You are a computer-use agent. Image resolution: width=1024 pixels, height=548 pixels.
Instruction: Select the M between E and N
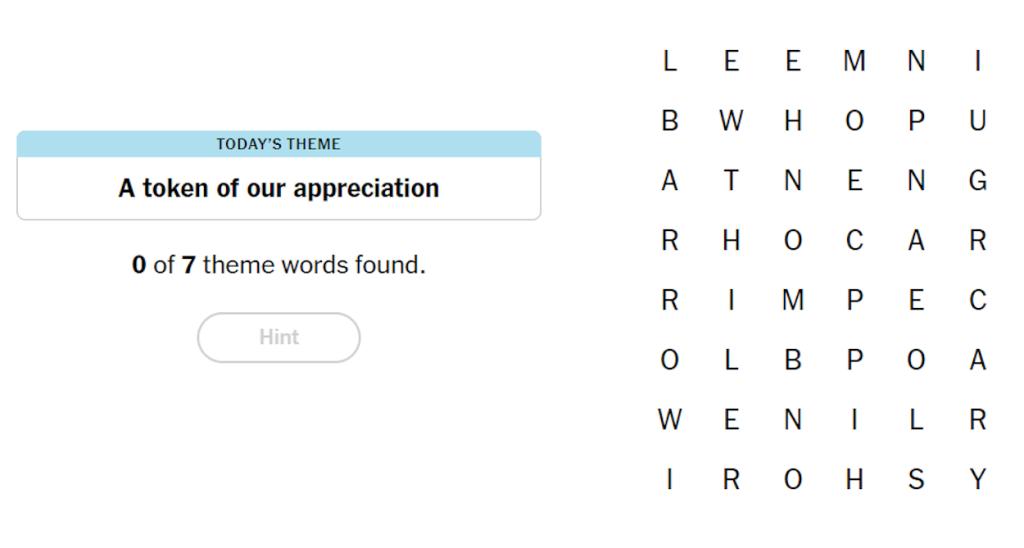(x=854, y=61)
